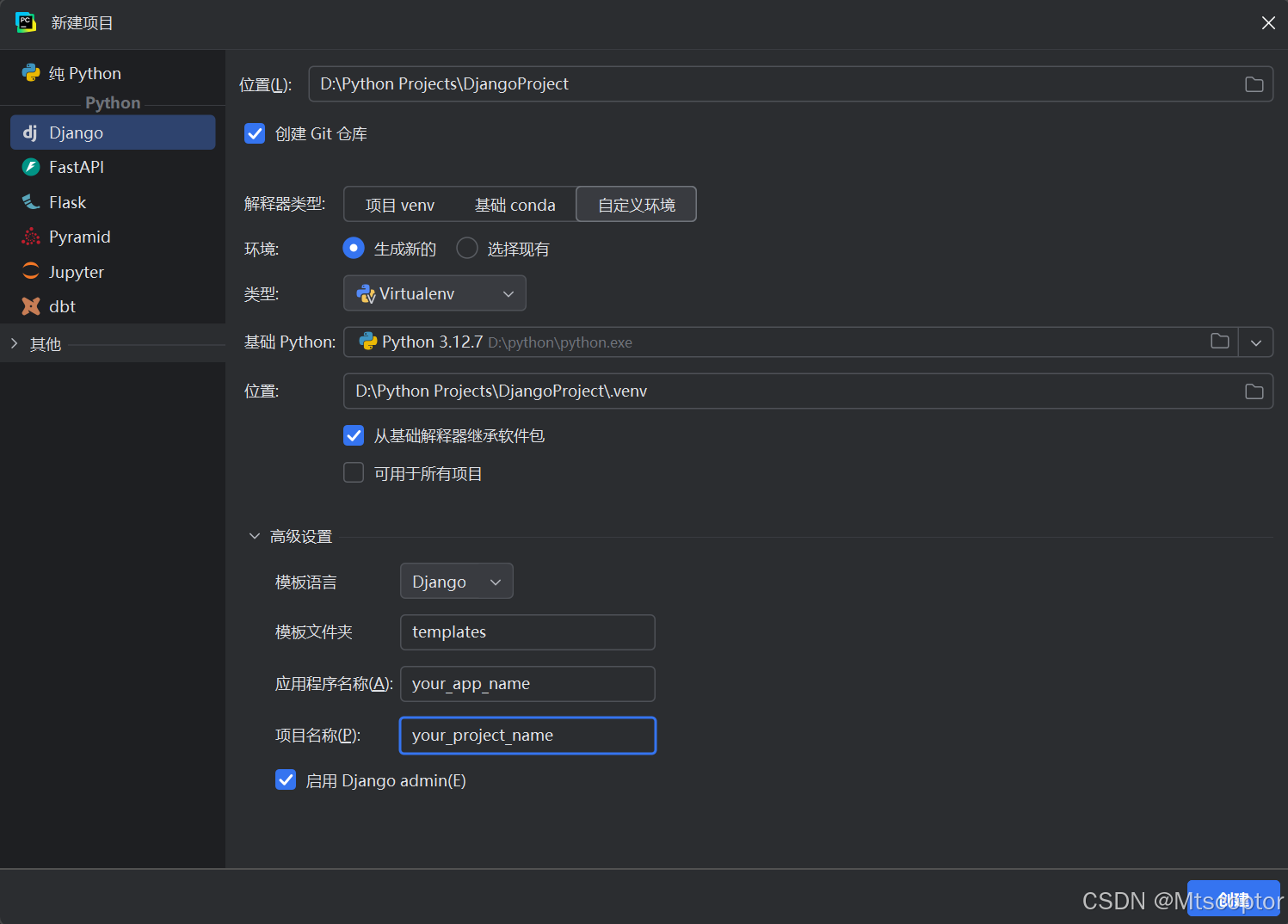Click the dbt orange icon

(31, 306)
